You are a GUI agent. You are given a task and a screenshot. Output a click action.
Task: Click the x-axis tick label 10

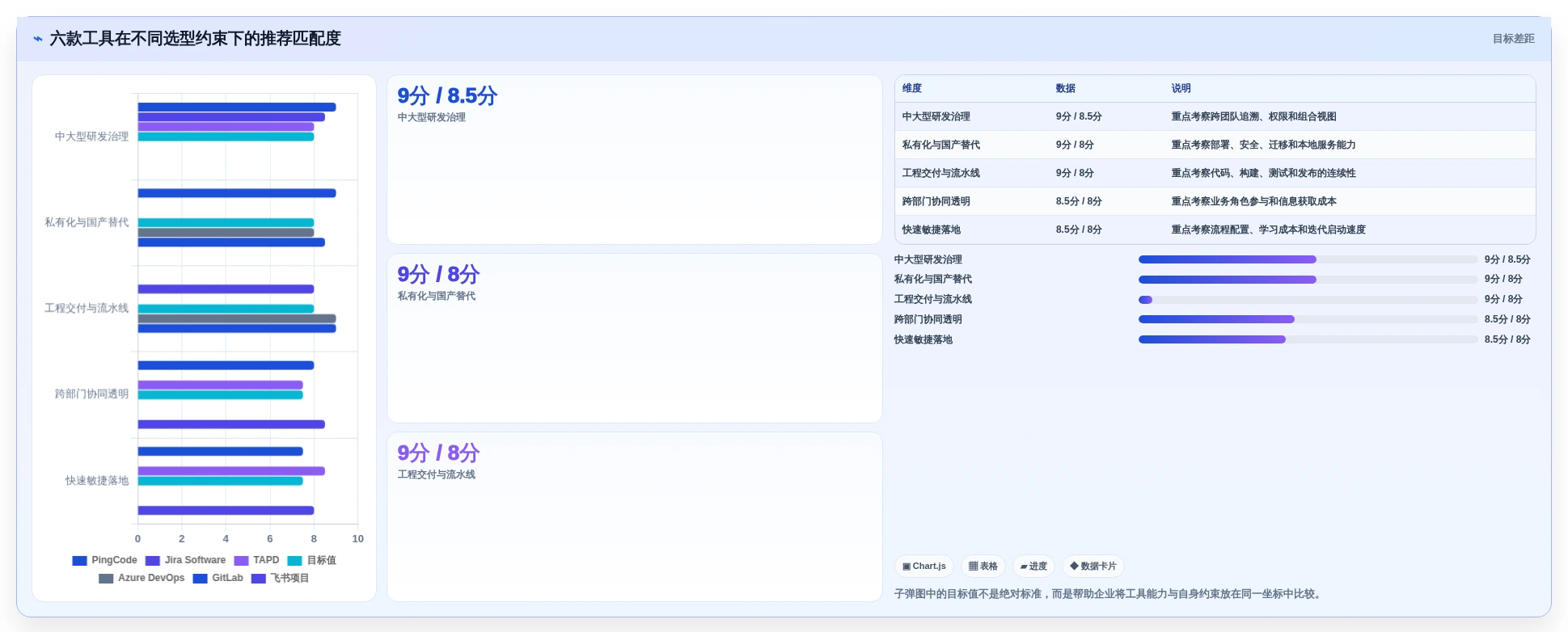click(357, 539)
